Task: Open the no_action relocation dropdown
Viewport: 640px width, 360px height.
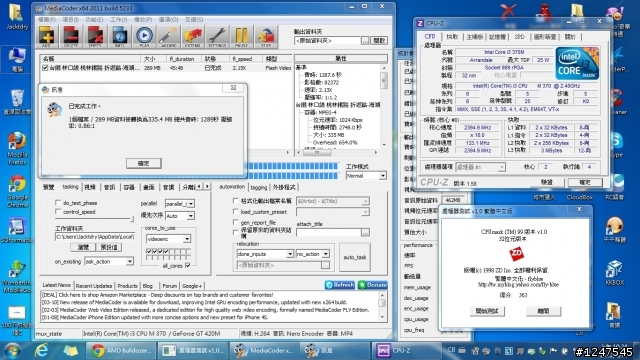Action: [x=313, y=254]
